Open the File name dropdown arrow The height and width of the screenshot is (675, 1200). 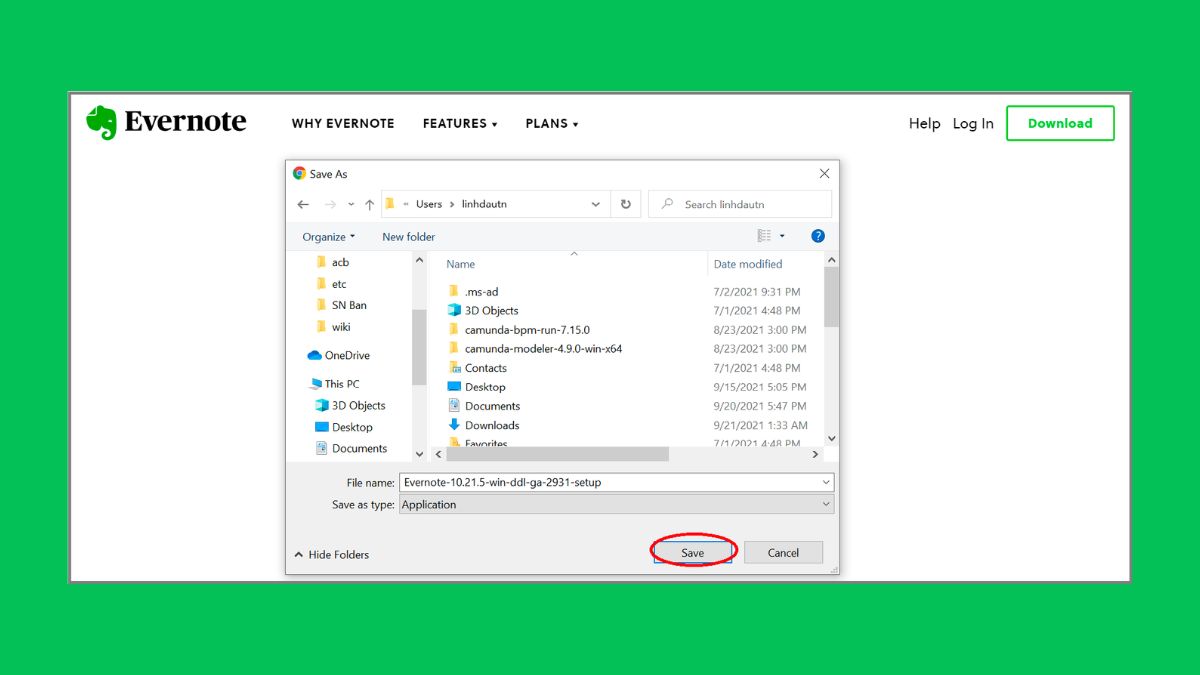click(824, 482)
